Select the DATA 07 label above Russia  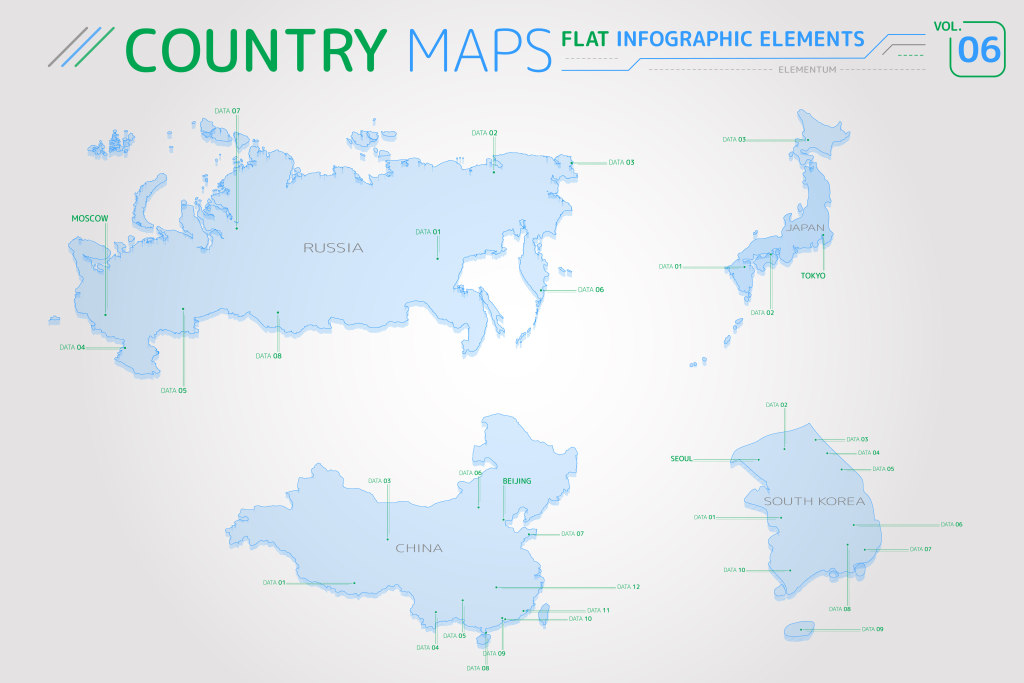coord(227,110)
